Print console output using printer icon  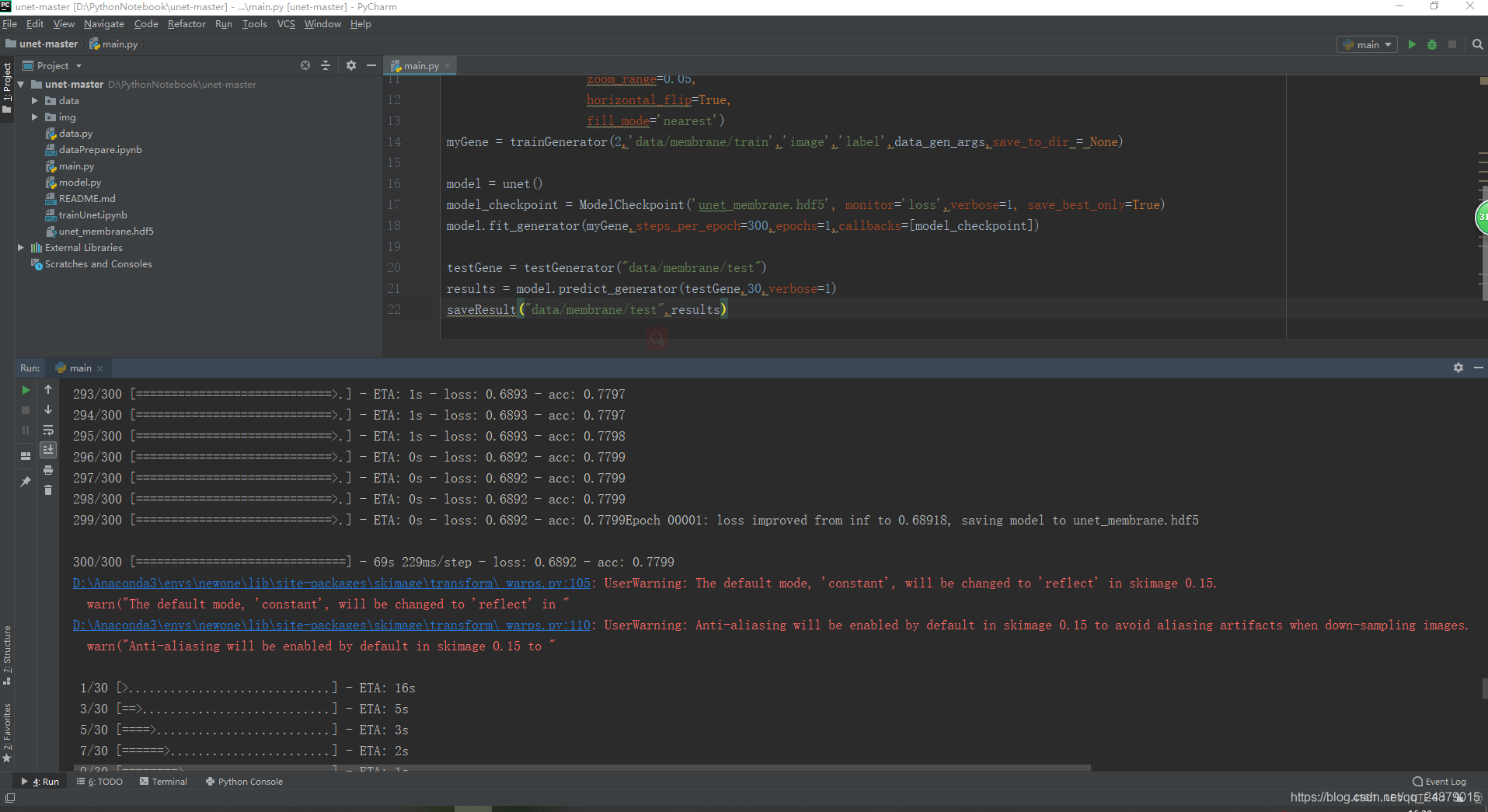(x=47, y=469)
